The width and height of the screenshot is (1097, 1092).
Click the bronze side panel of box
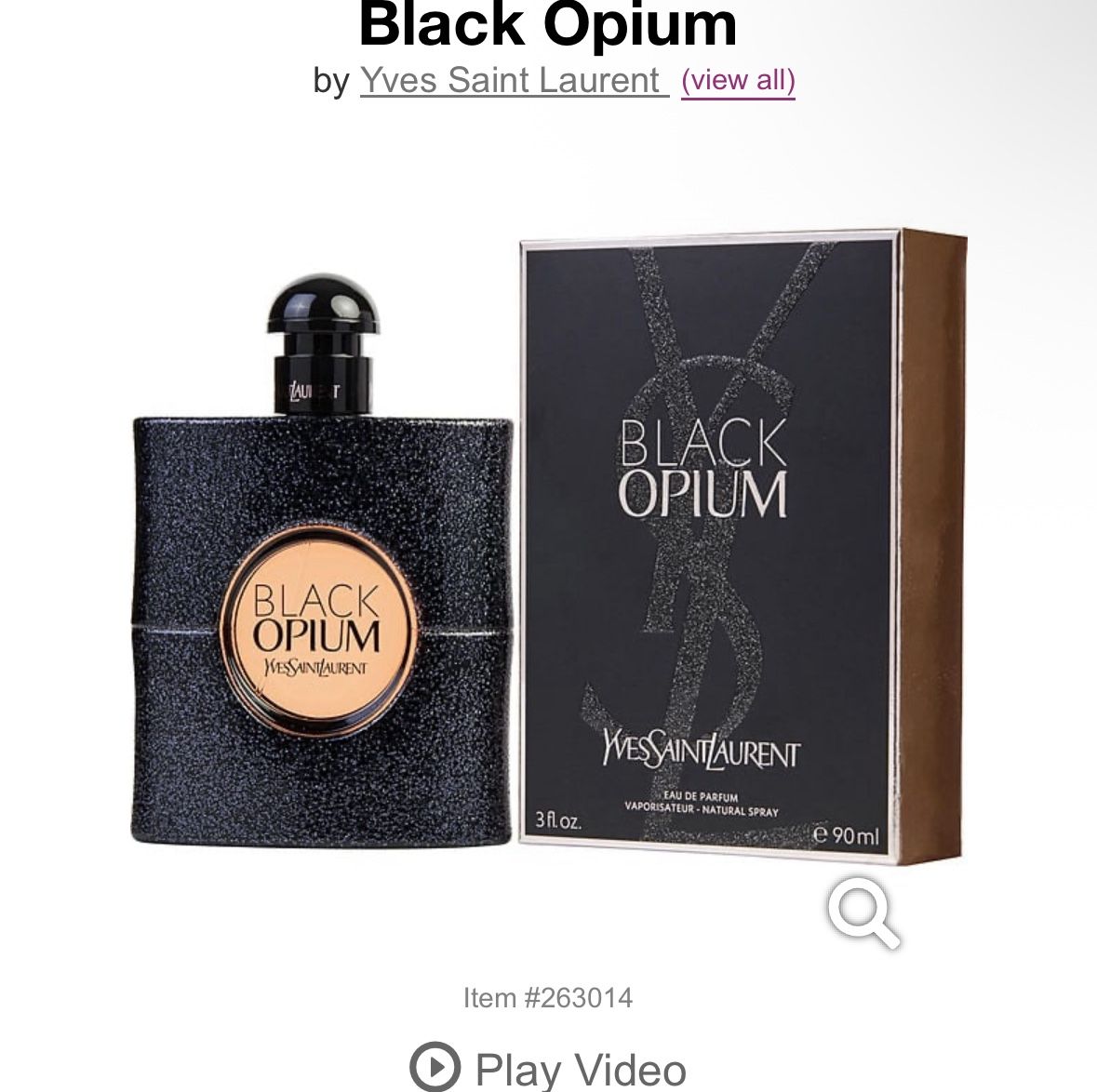point(930,546)
